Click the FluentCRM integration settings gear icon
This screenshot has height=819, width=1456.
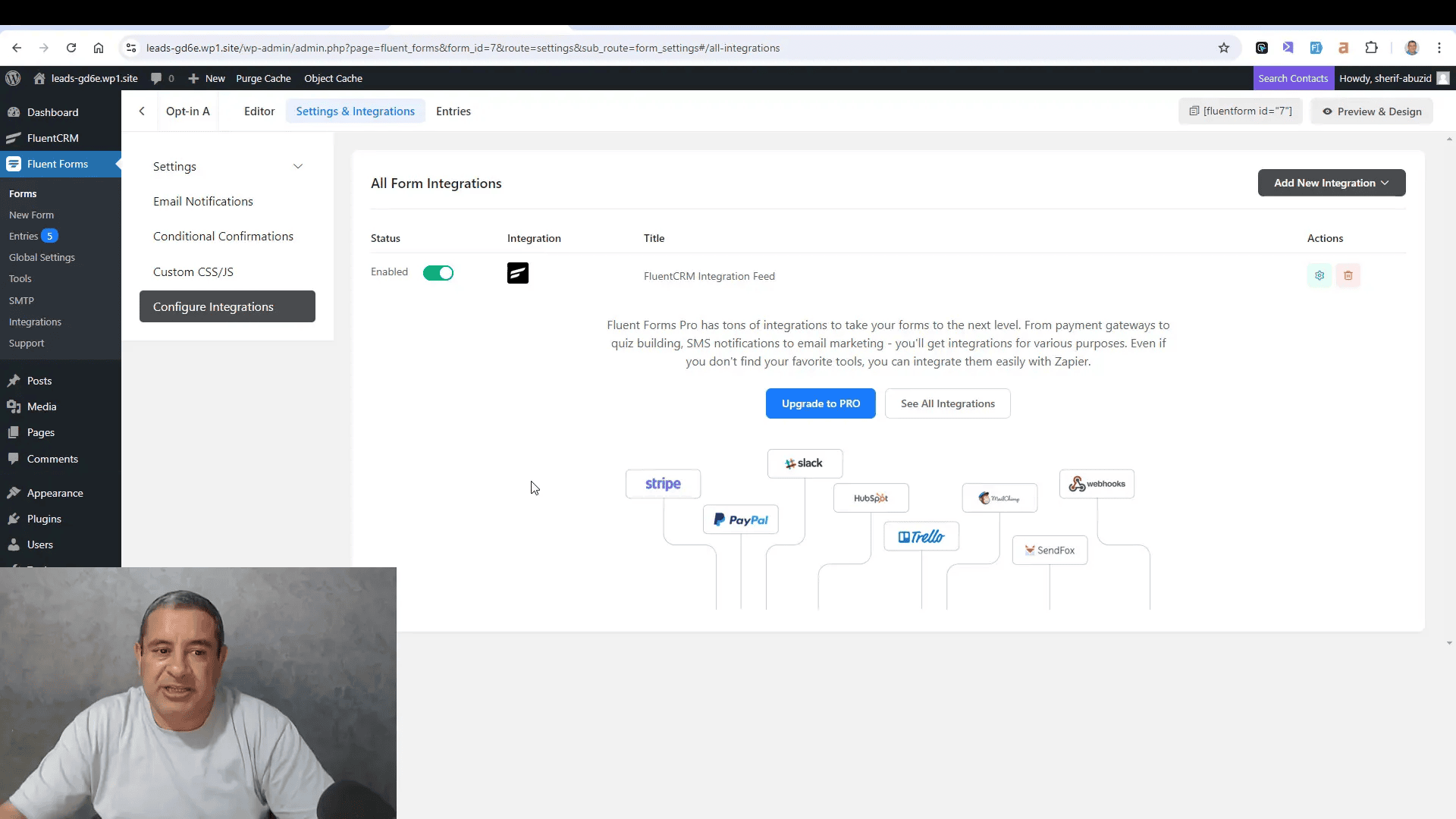(1320, 276)
